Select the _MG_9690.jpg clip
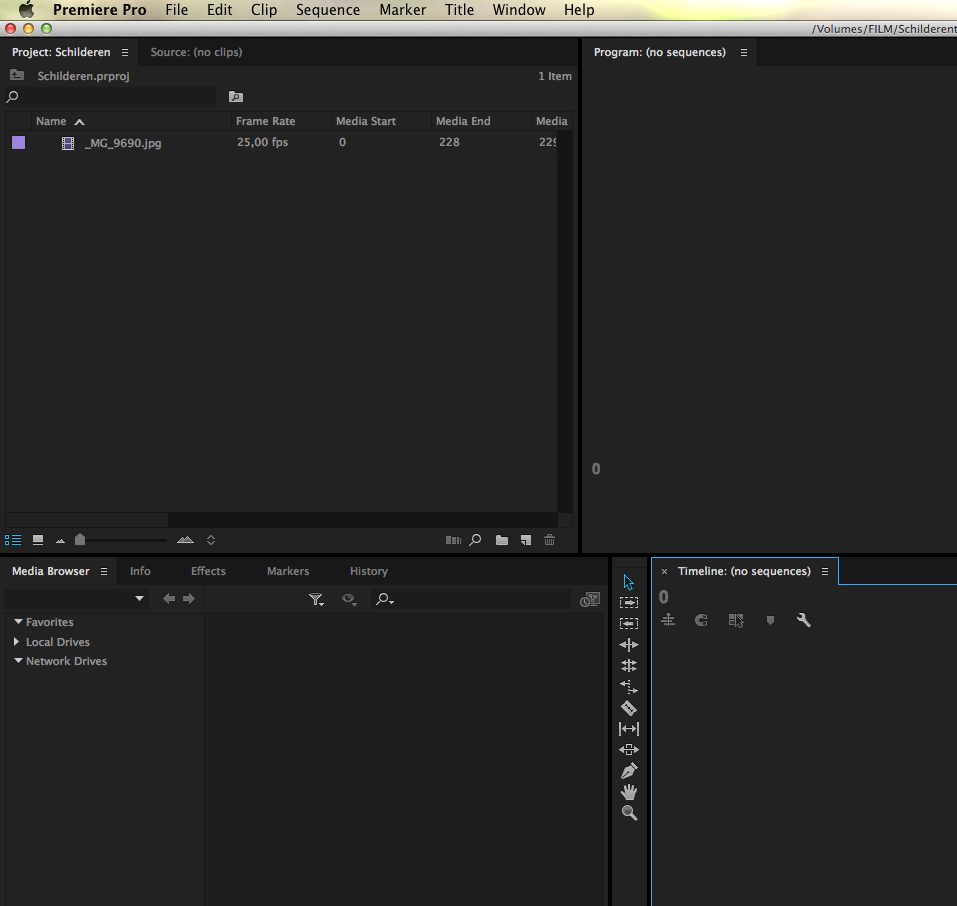957x906 pixels. pyautogui.click(x=123, y=143)
